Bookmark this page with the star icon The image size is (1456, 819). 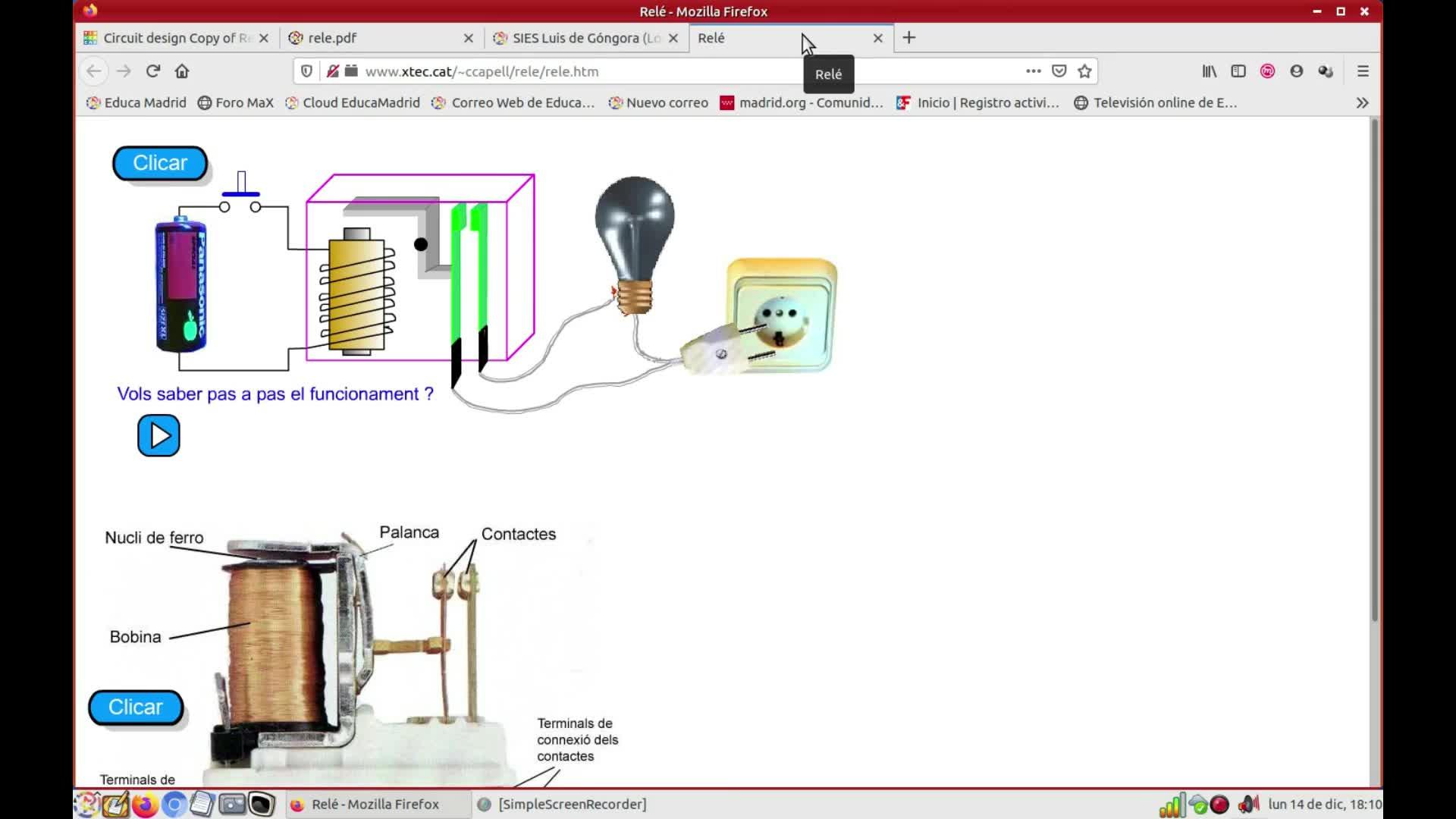coord(1084,71)
